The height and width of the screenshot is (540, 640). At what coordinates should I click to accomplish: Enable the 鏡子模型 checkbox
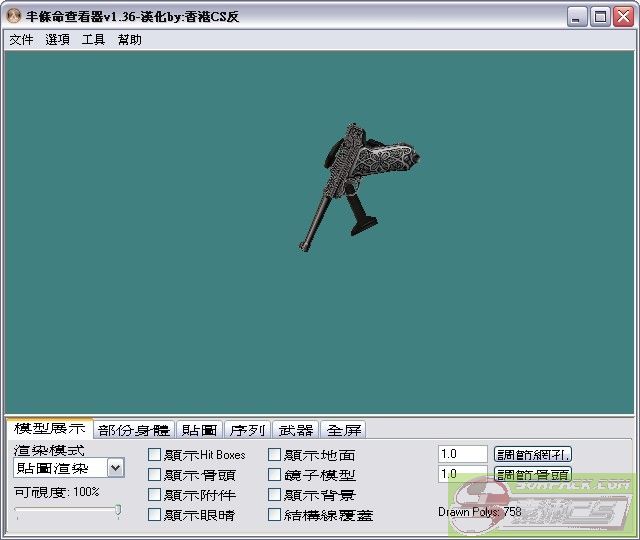click(275, 475)
